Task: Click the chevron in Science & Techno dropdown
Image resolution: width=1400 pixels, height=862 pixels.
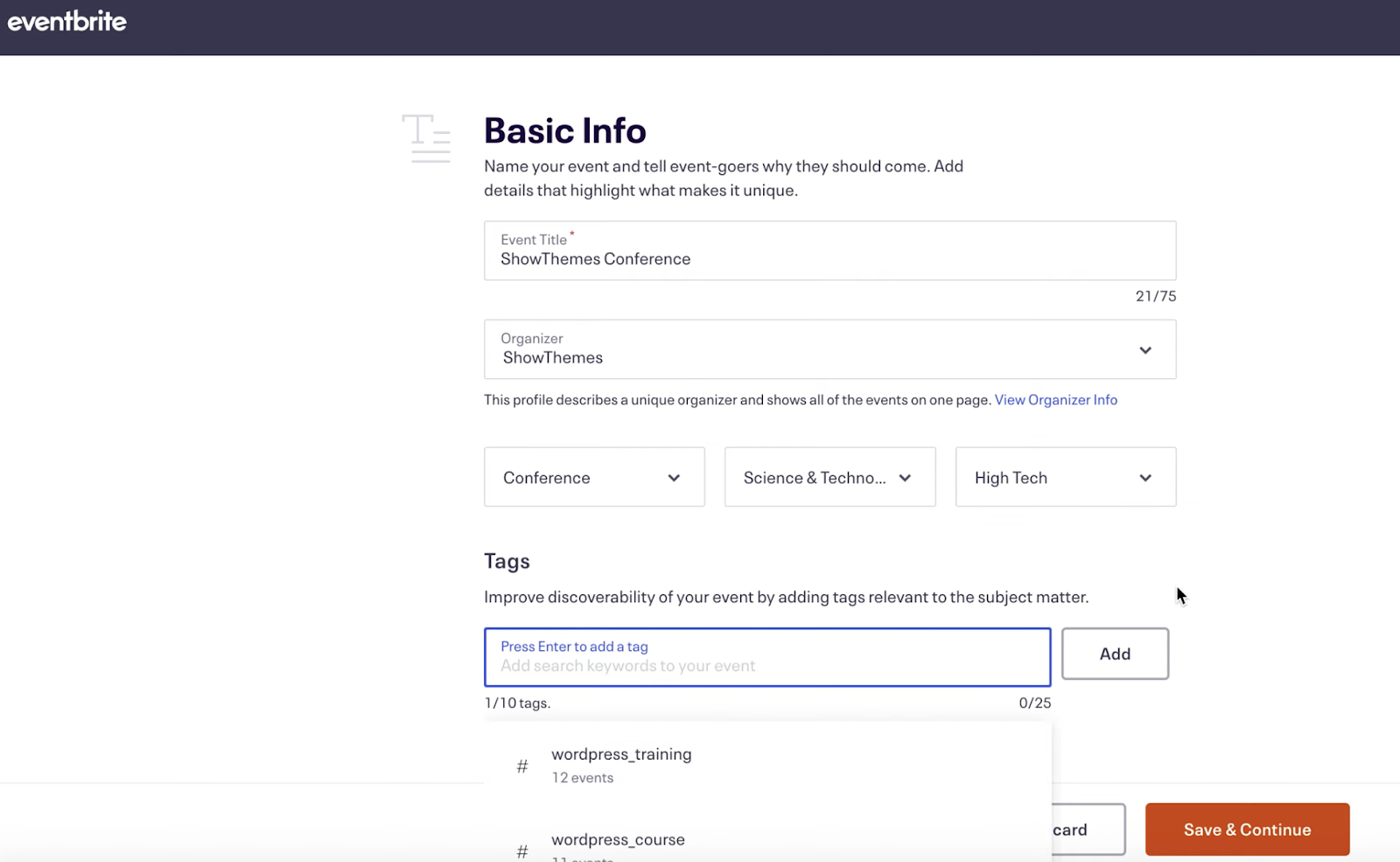Action: click(x=905, y=478)
